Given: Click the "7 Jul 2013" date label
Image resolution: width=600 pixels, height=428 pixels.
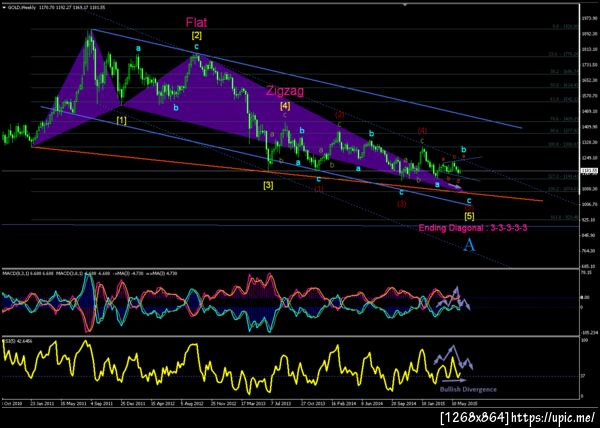Looking at the screenshot, I should [282, 403].
